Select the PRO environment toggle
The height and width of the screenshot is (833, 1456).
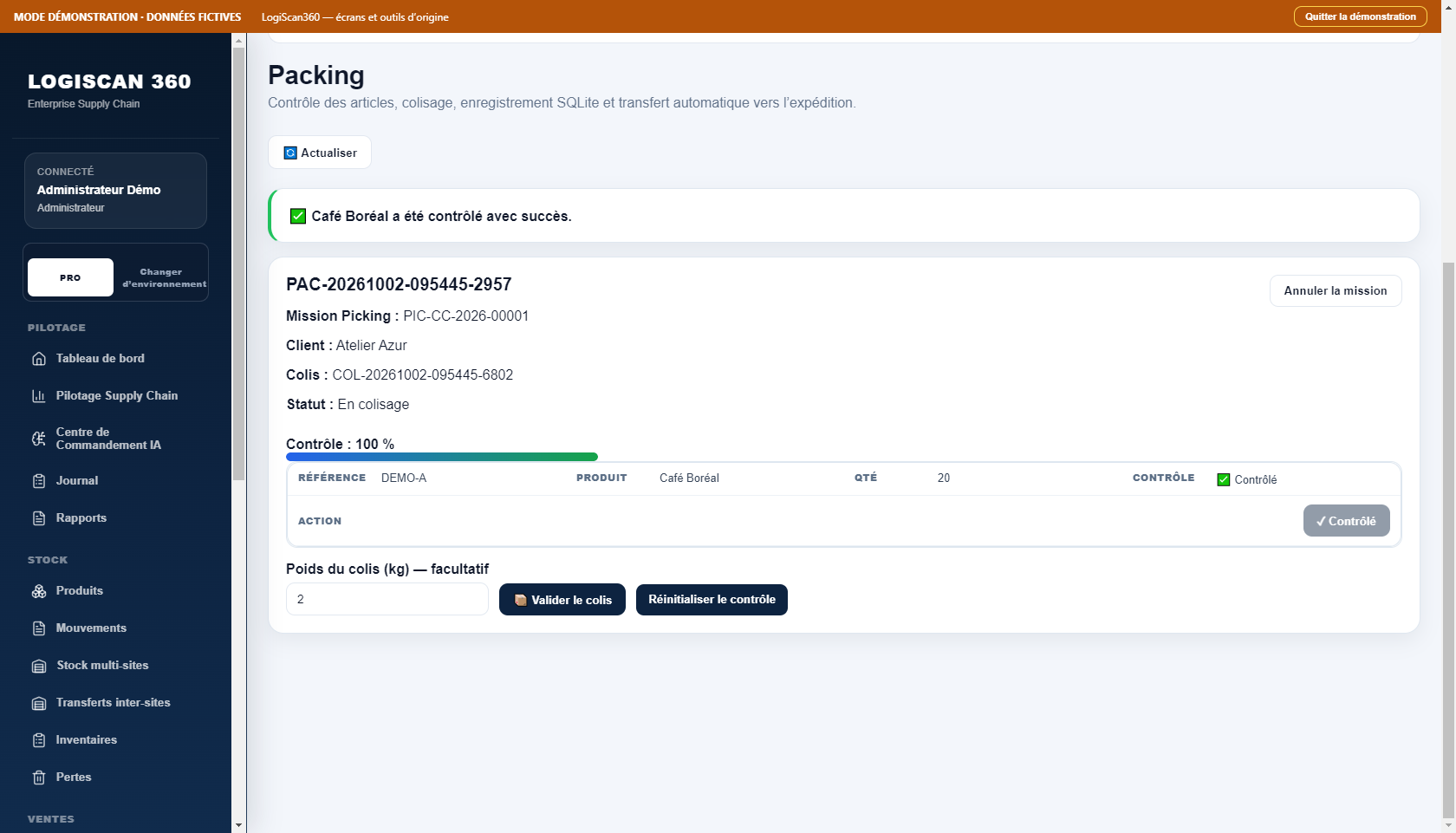[x=70, y=277]
